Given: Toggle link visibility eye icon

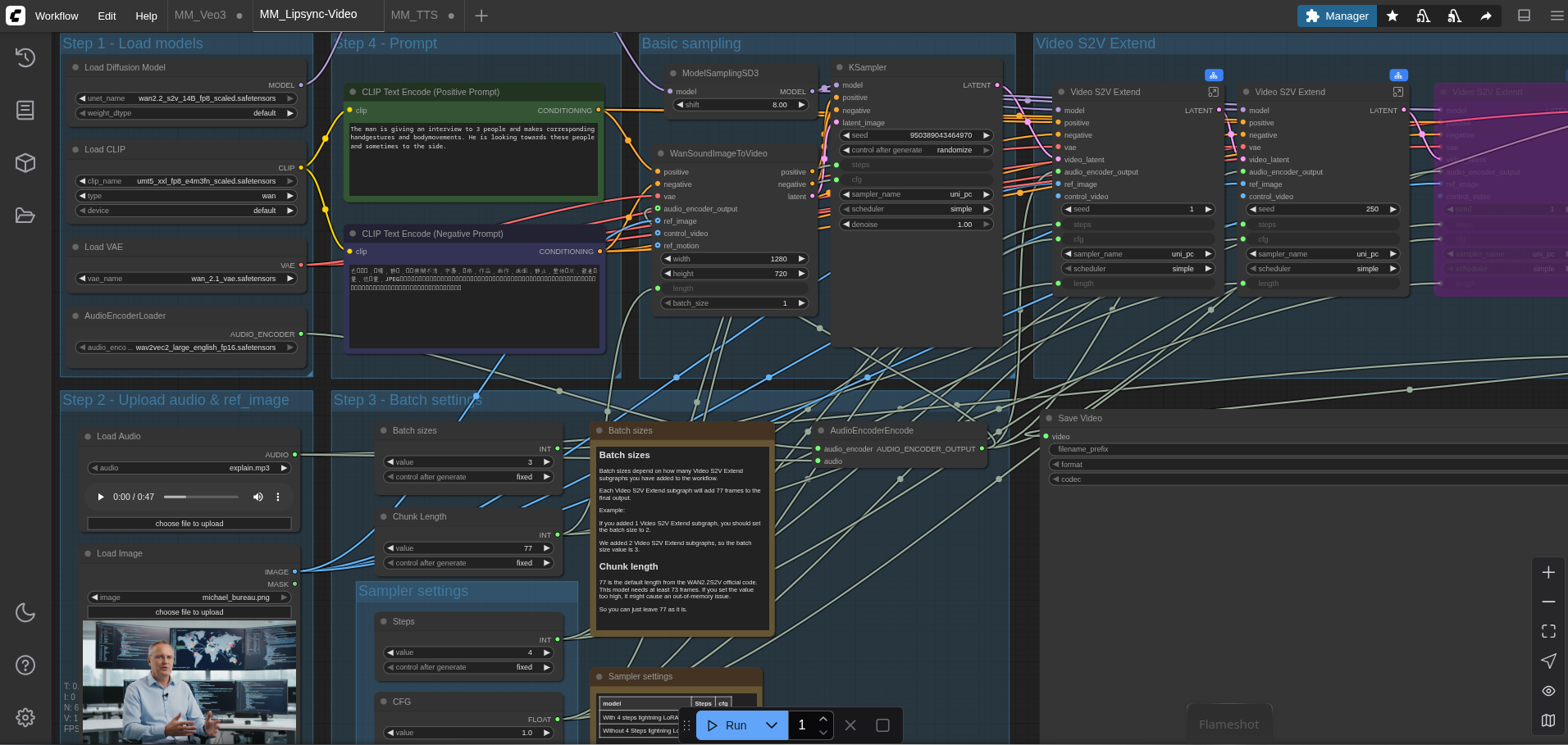Looking at the screenshot, I should tap(1548, 691).
